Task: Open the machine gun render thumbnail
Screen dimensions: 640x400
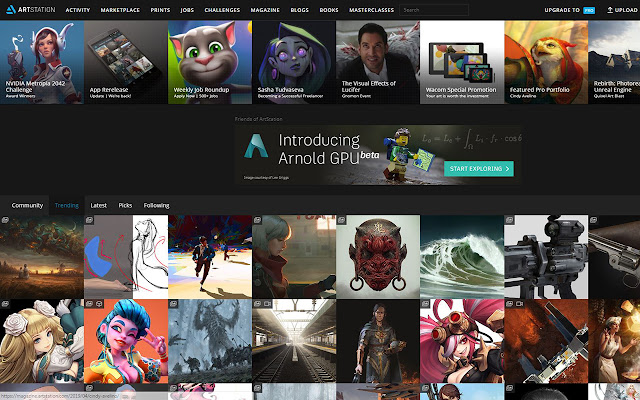Action: click(x=546, y=257)
